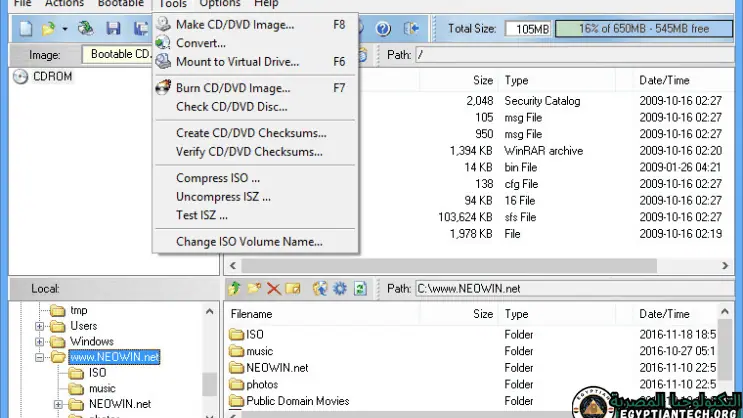Click the Total Size 105MB field
The height and width of the screenshot is (418, 743).
click(x=528, y=29)
